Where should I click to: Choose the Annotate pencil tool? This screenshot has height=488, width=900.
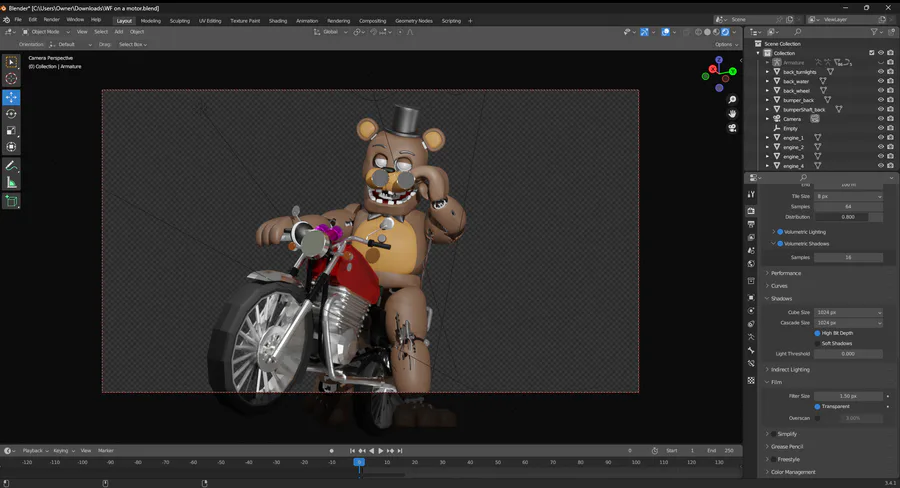click(12, 165)
